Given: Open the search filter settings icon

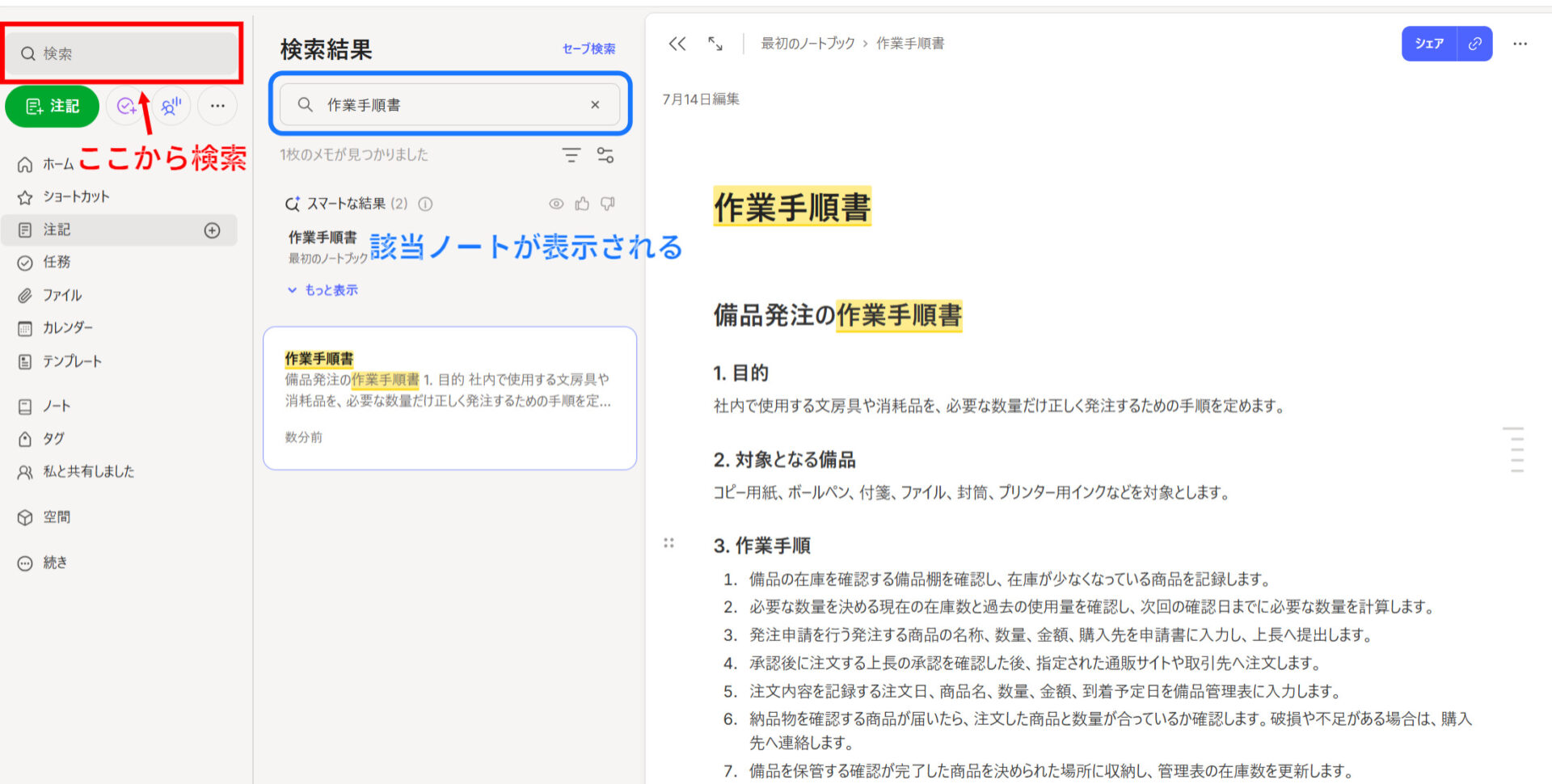Looking at the screenshot, I should [605, 155].
